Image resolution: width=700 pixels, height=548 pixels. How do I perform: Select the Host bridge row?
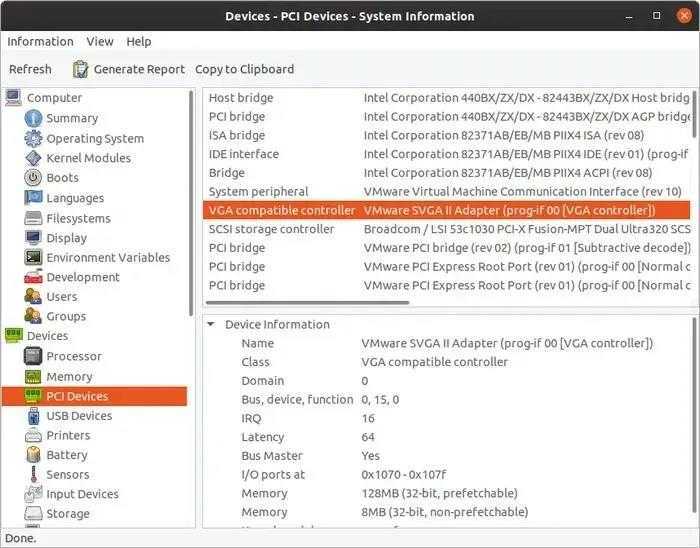coord(448,98)
